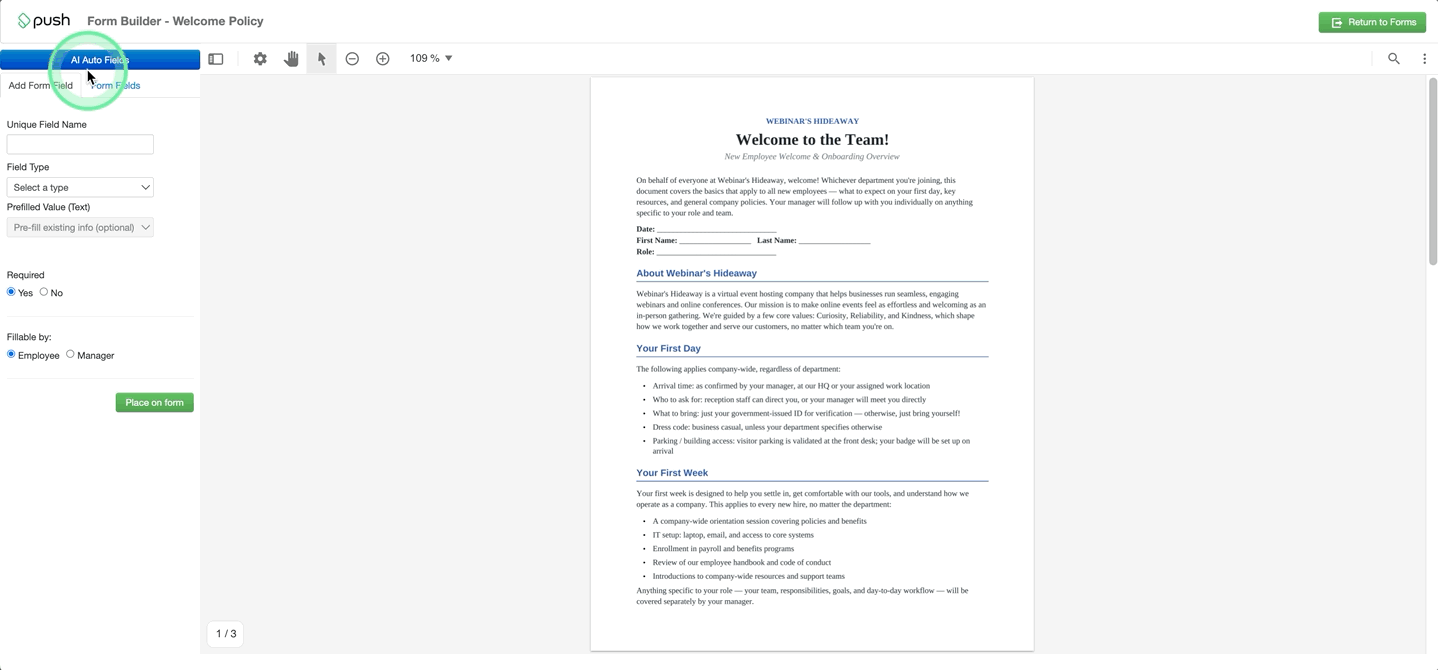Click the Dress code bullet line
The width and height of the screenshot is (1438, 670).
pyautogui.click(x=767, y=427)
